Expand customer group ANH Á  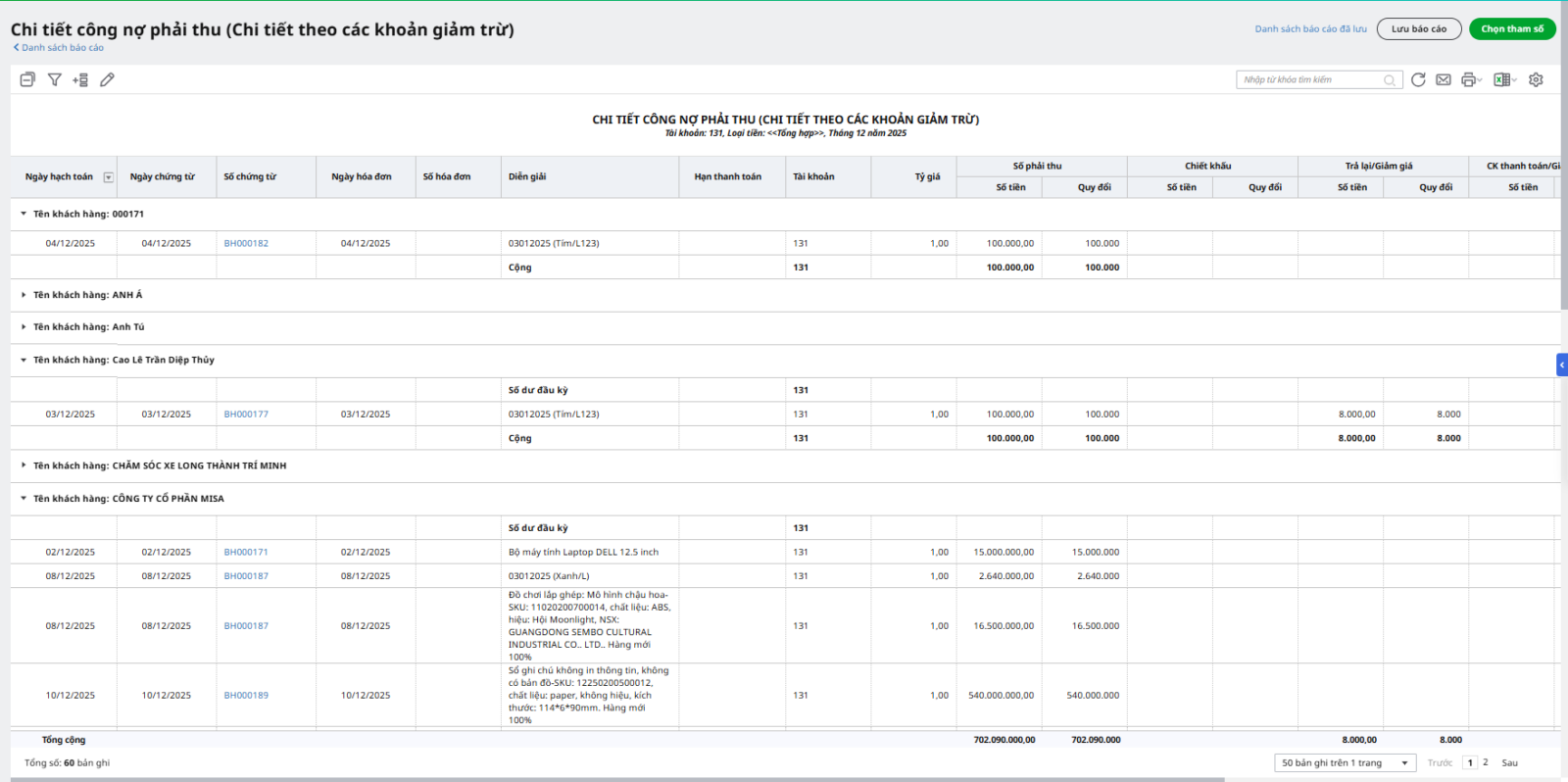click(24, 295)
